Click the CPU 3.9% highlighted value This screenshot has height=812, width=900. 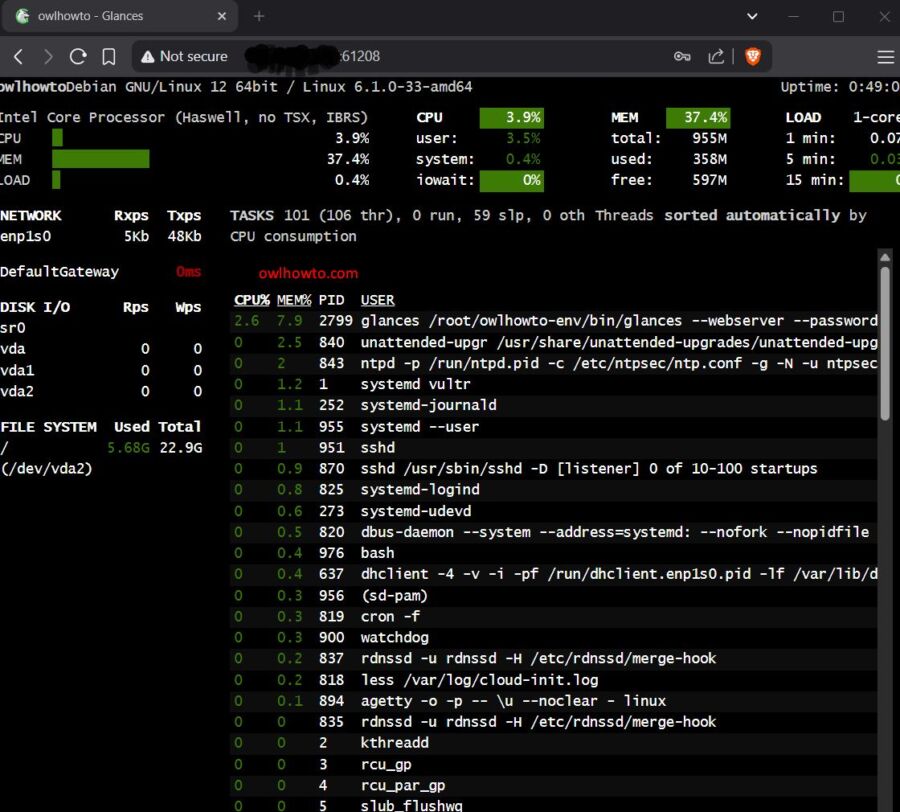(x=511, y=118)
